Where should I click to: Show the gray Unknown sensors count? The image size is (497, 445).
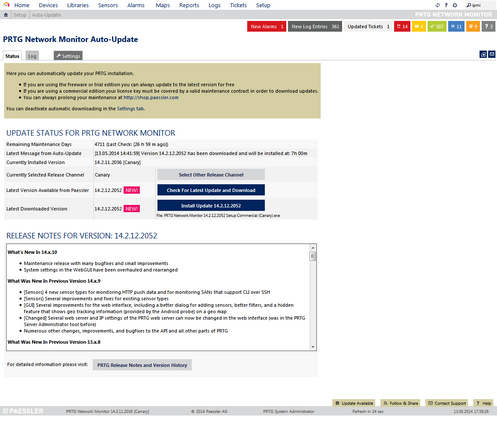pos(488,27)
